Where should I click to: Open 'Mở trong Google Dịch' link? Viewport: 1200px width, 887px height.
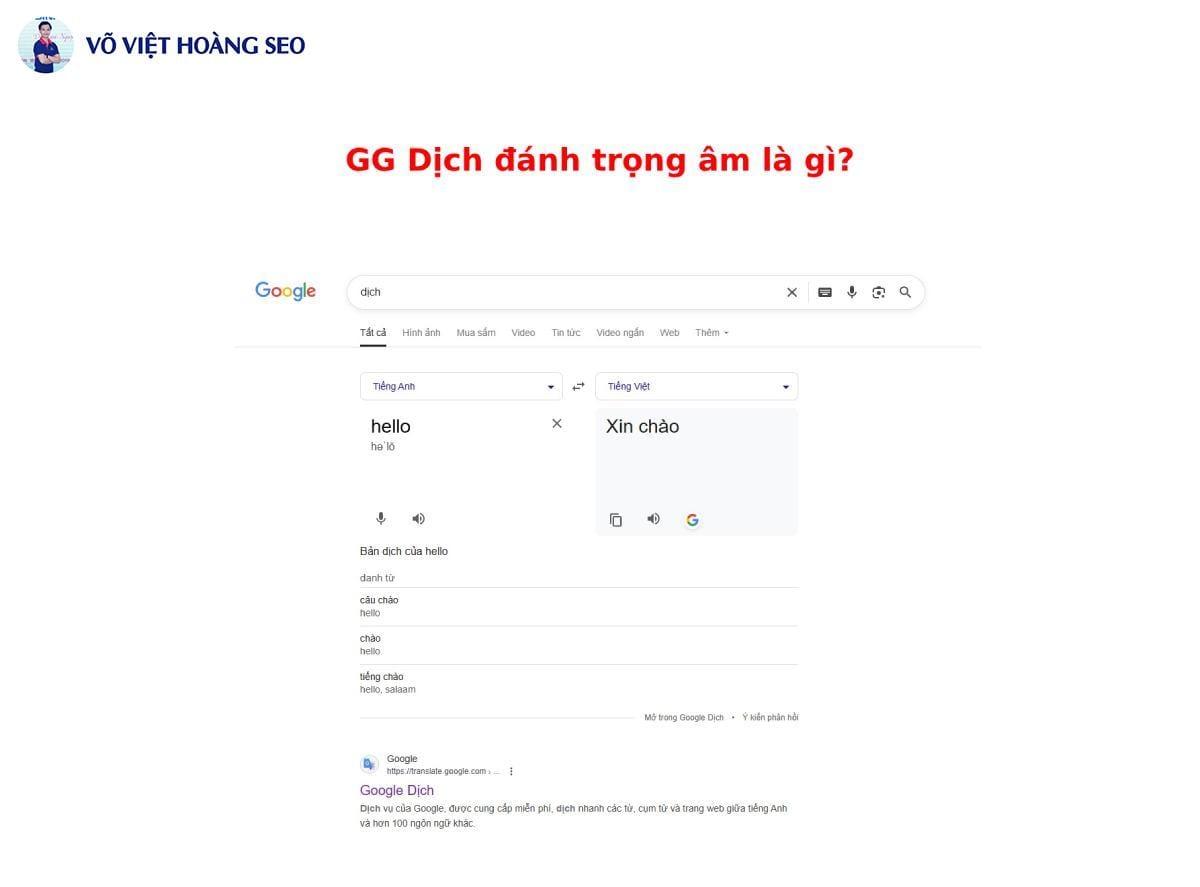(683, 717)
